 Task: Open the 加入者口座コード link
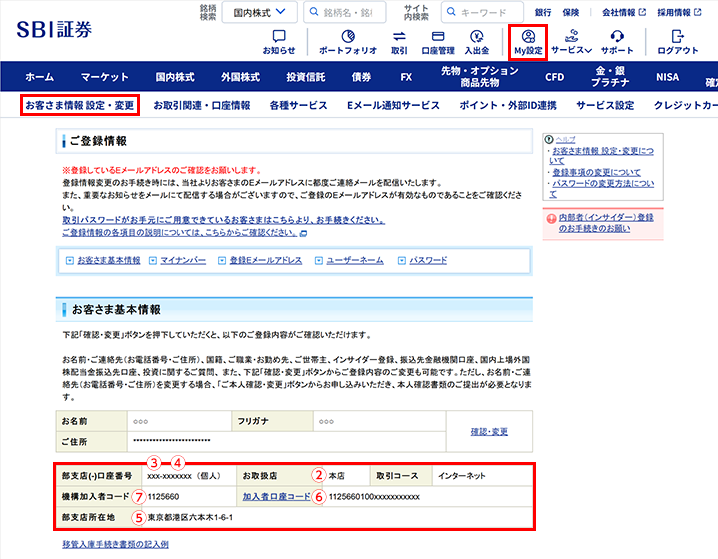pos(276,496)
